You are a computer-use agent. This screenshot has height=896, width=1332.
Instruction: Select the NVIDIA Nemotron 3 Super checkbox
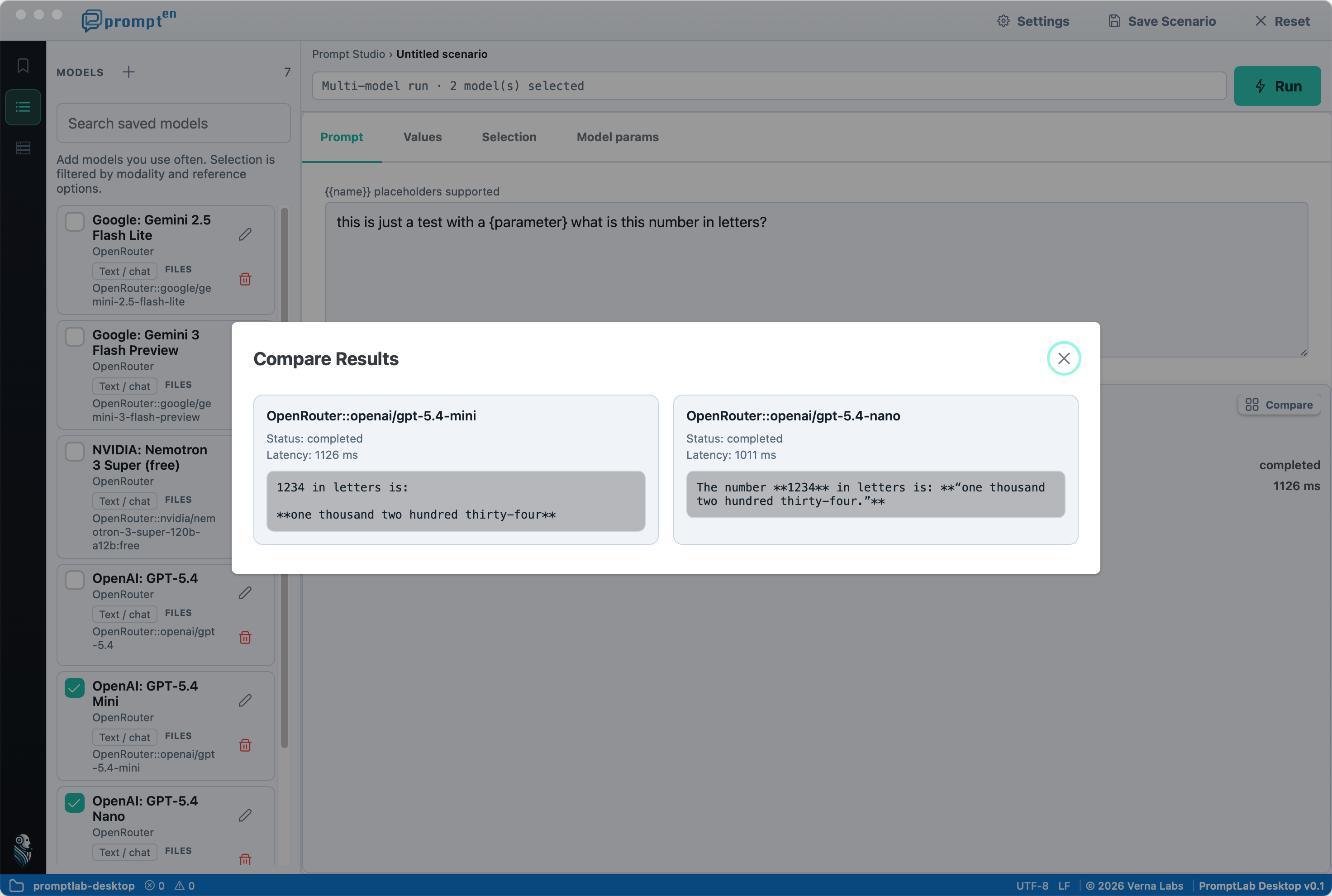[x=74, y=452]
